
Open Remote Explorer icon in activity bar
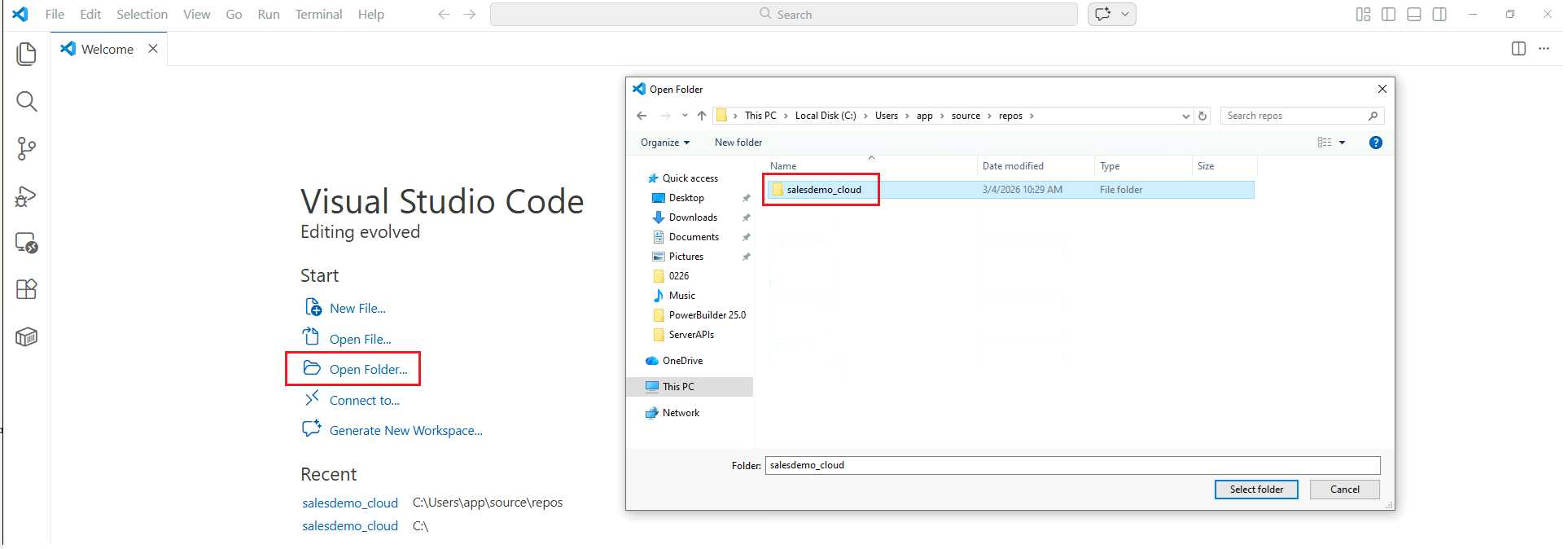(x=26, y=243)
